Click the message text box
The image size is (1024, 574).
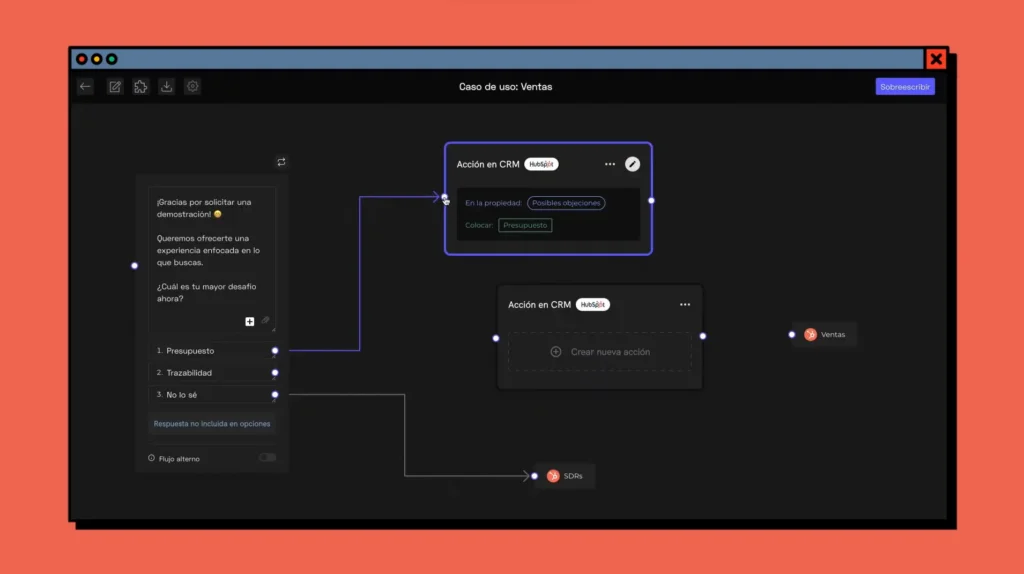click(x=212, y=259)
